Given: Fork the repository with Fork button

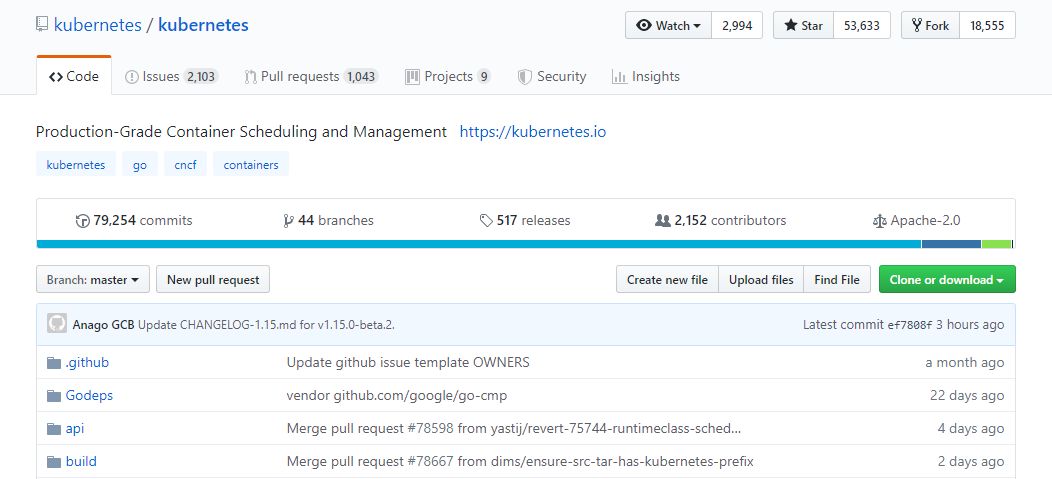Looking at the screenshot, I should [x=930, y=25].
